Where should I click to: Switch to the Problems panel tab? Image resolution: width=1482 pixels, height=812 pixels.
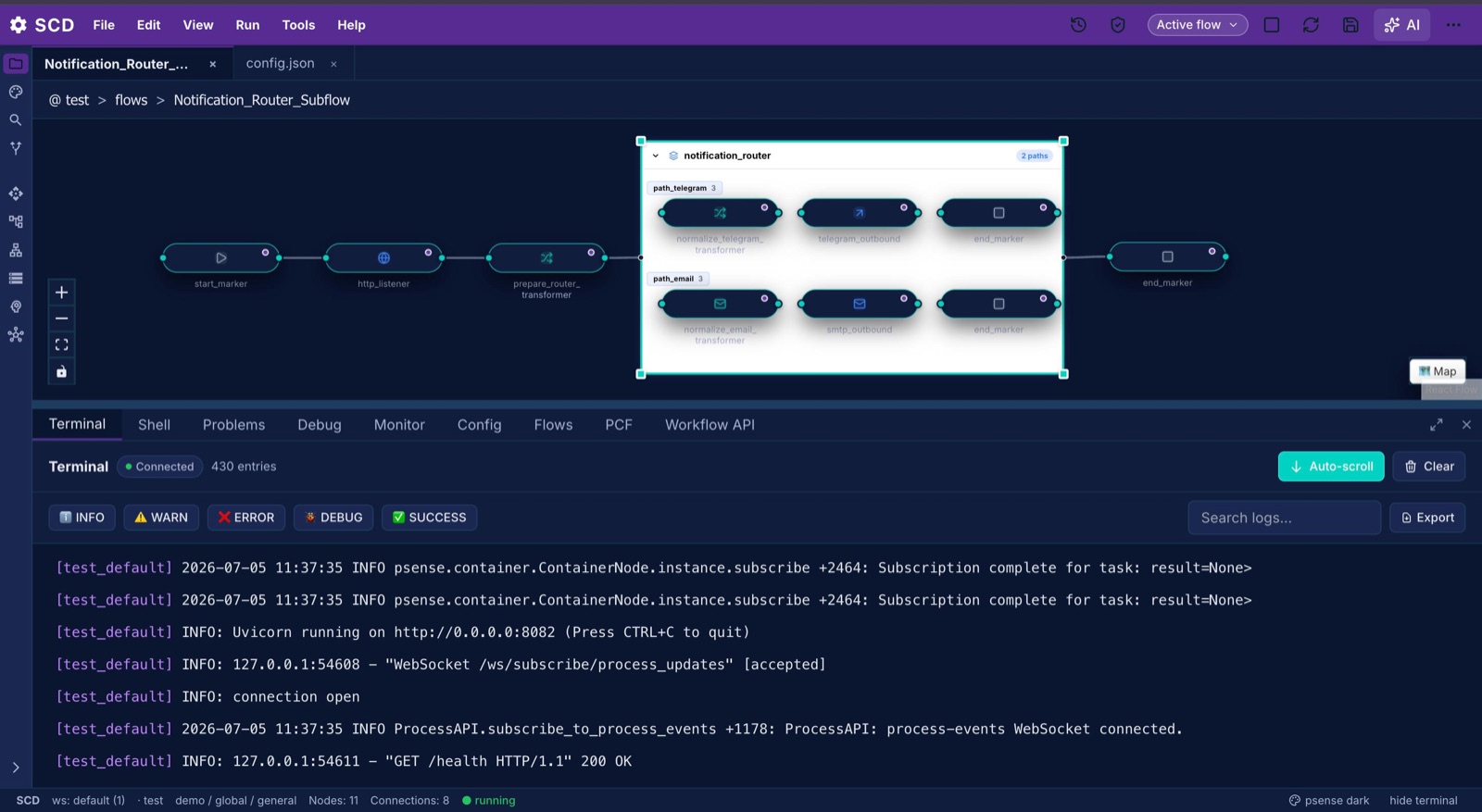click(x=233, y=425)
